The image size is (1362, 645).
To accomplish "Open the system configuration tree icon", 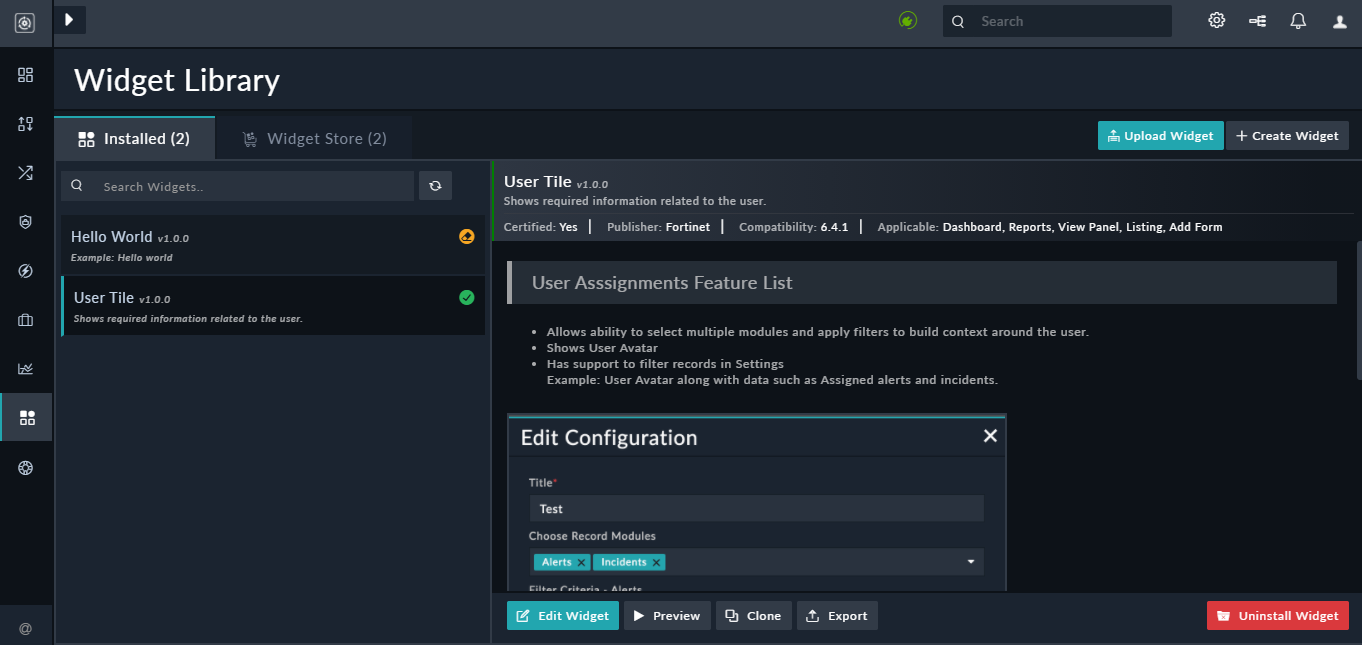I will [x=1258, y=21].
